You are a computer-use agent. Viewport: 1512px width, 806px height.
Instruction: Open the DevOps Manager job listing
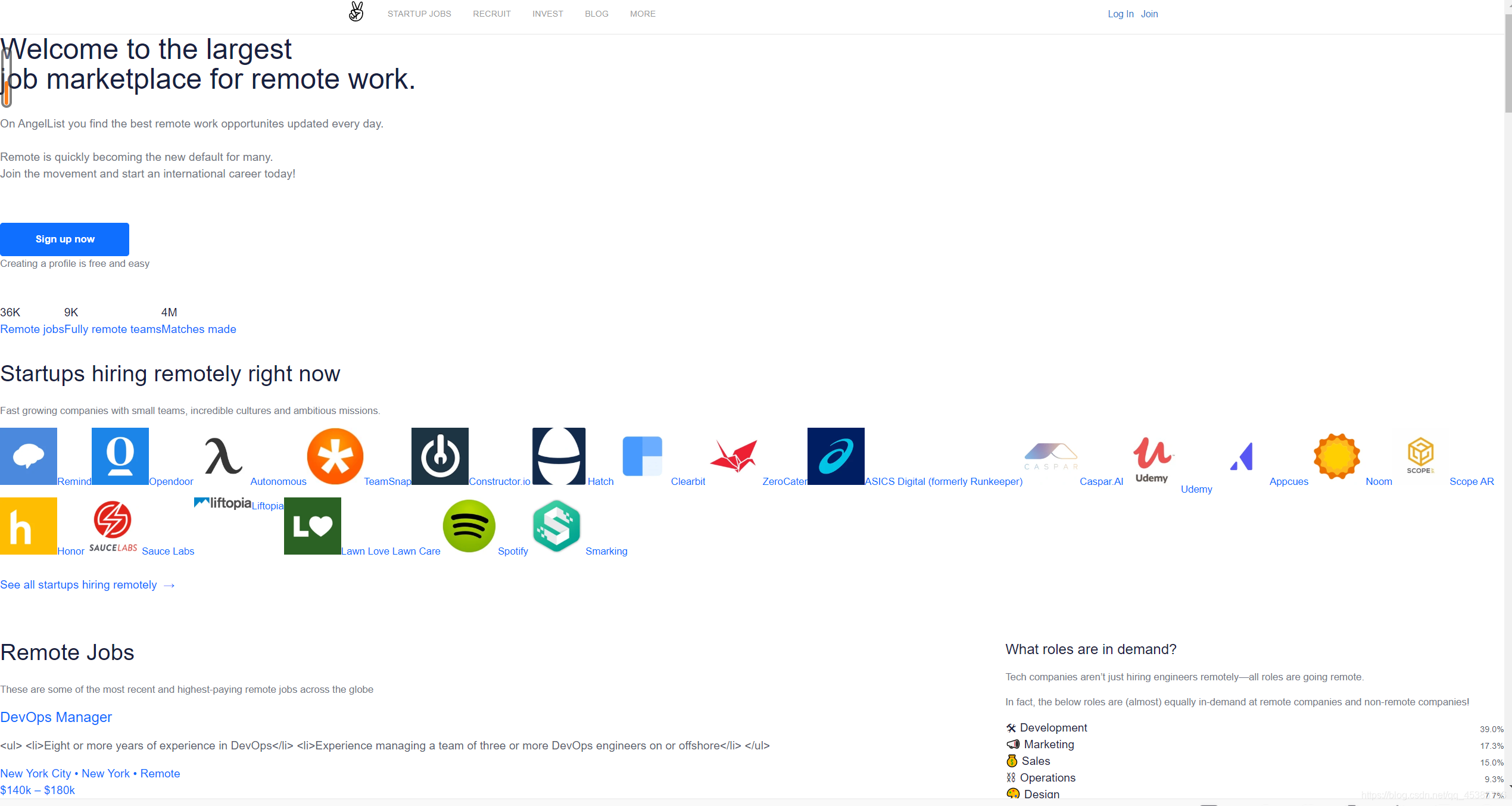56,717
